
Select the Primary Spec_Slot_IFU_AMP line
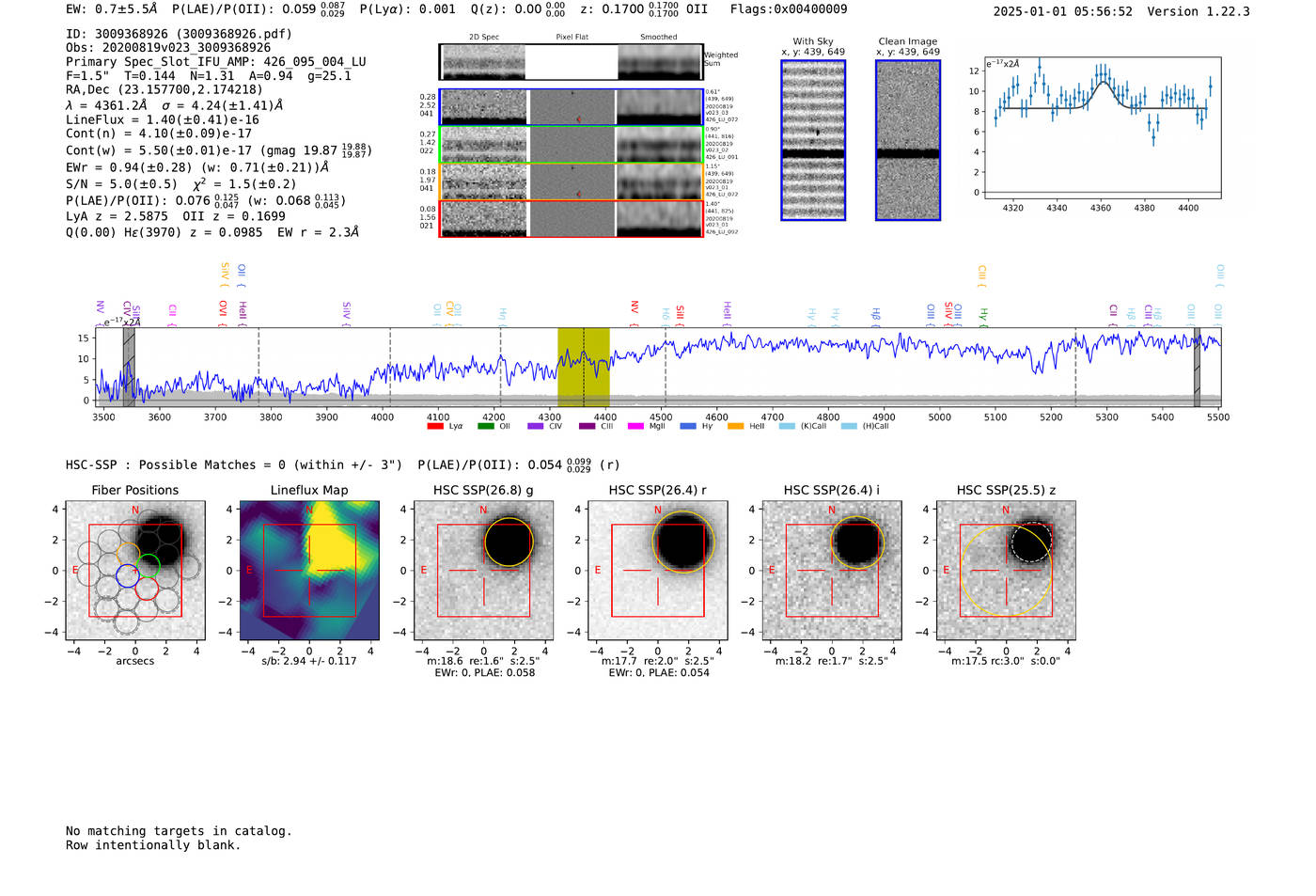tap(216, 62)
